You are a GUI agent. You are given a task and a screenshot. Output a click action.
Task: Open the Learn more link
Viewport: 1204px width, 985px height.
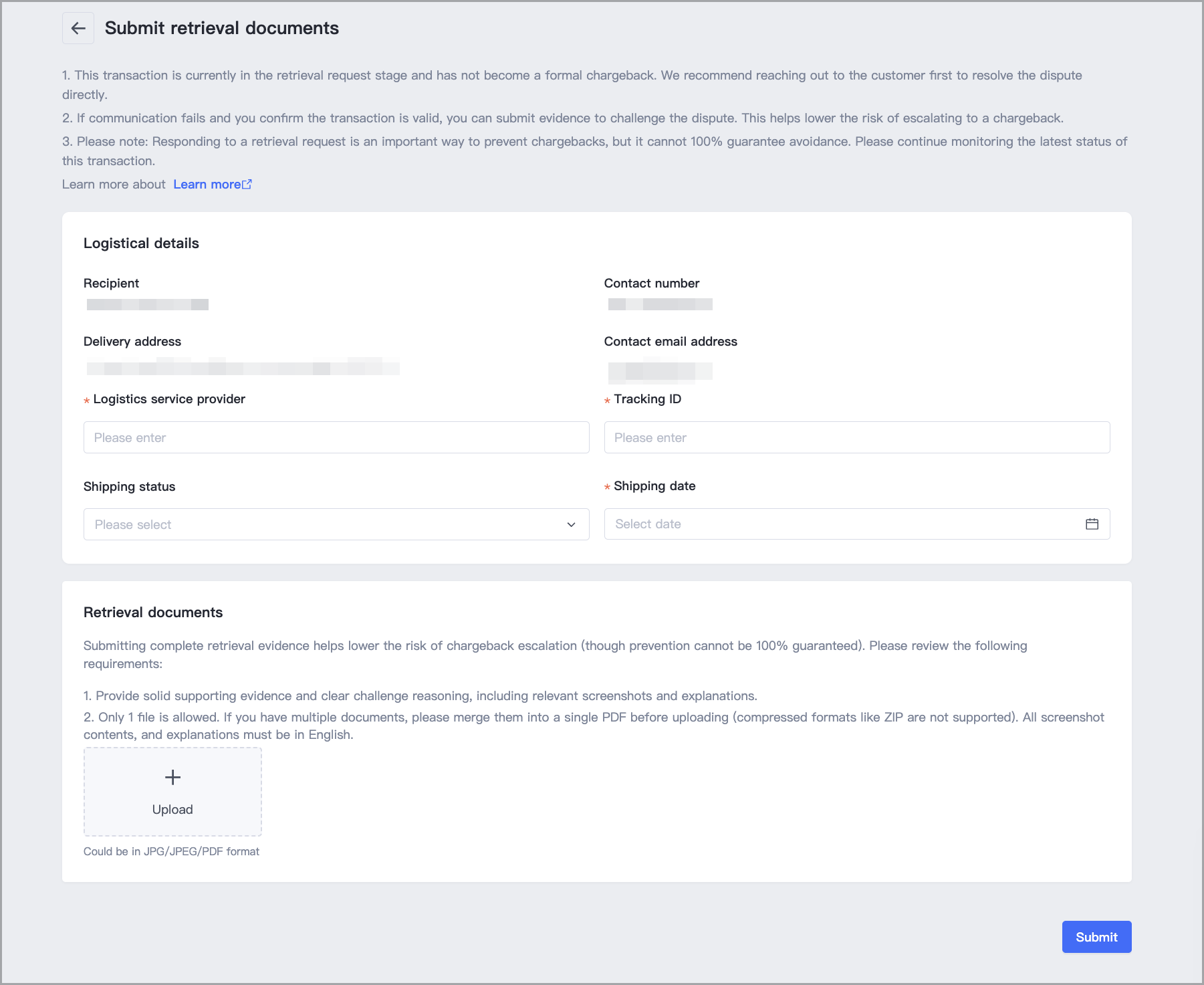213,185
